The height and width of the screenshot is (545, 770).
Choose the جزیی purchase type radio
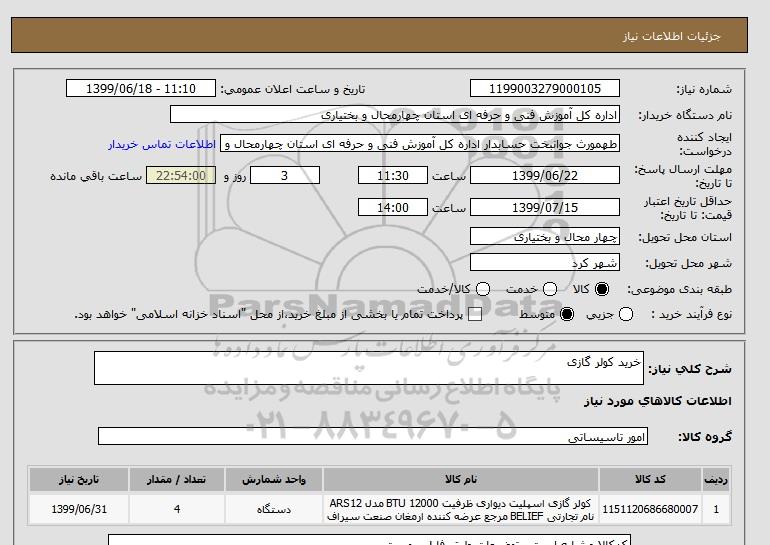[626, 314]
